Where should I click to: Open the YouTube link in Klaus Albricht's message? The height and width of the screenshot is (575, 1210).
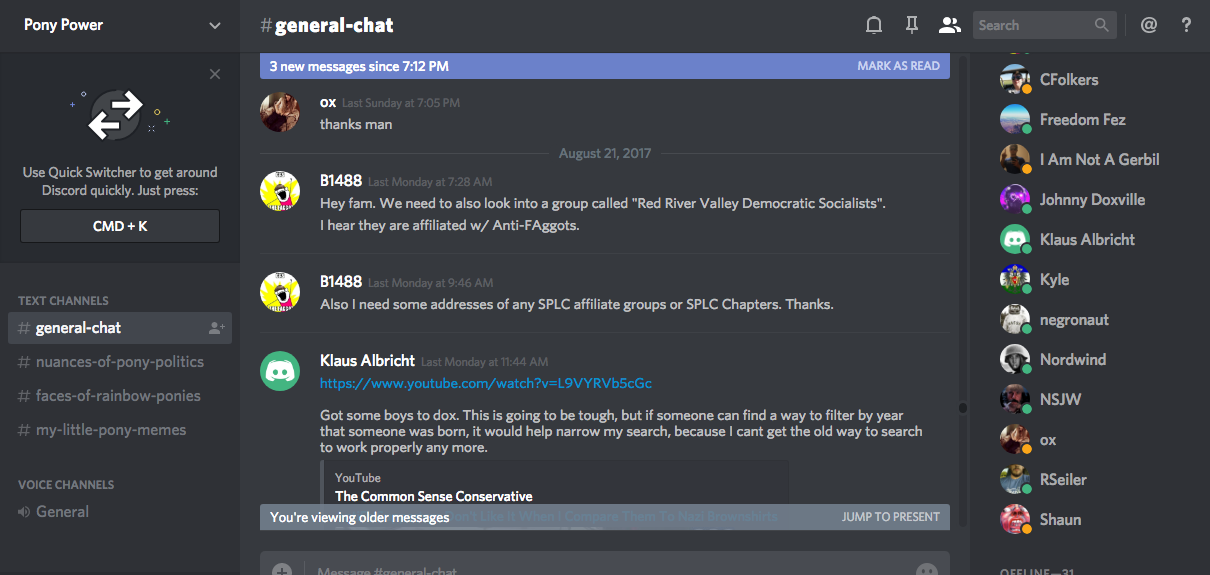[486, 383]
